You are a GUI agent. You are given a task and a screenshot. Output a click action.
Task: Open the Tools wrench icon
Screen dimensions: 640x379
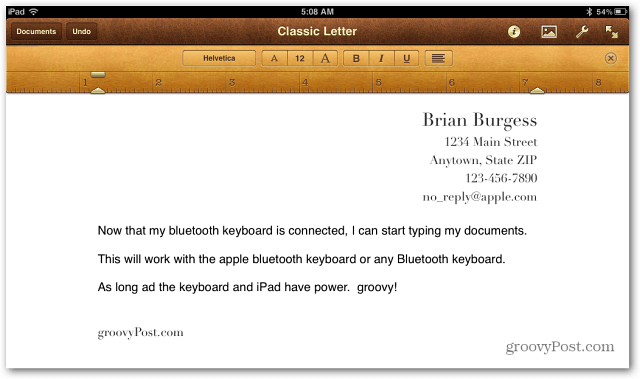coord(582,31)
